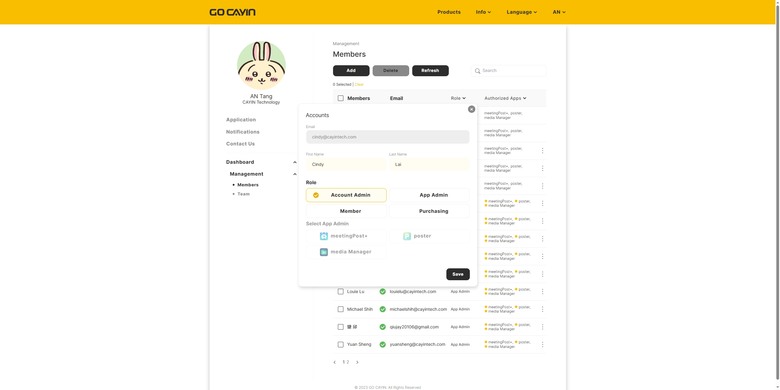Screen dimensions: 780x390
Task: Click the Last Name field containing Lai
Action: coord(429,164)
